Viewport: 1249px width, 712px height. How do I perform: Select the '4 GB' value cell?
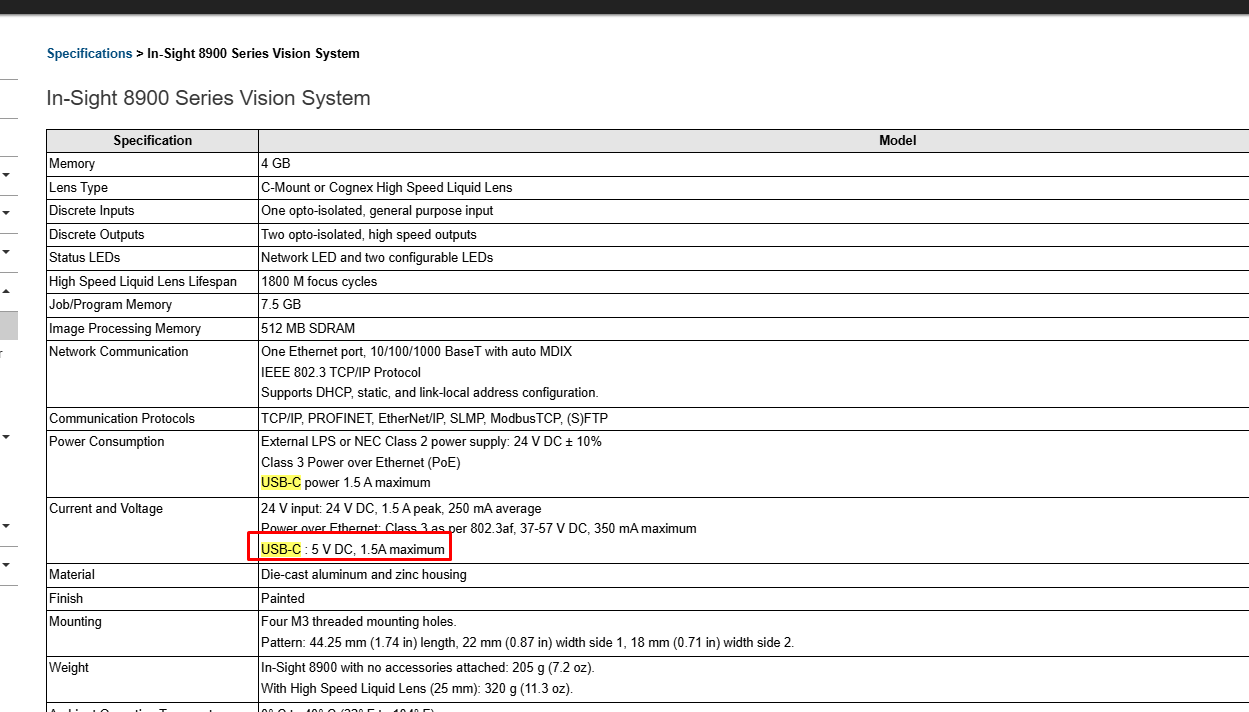pyautogui.click(x=754, y=164)
